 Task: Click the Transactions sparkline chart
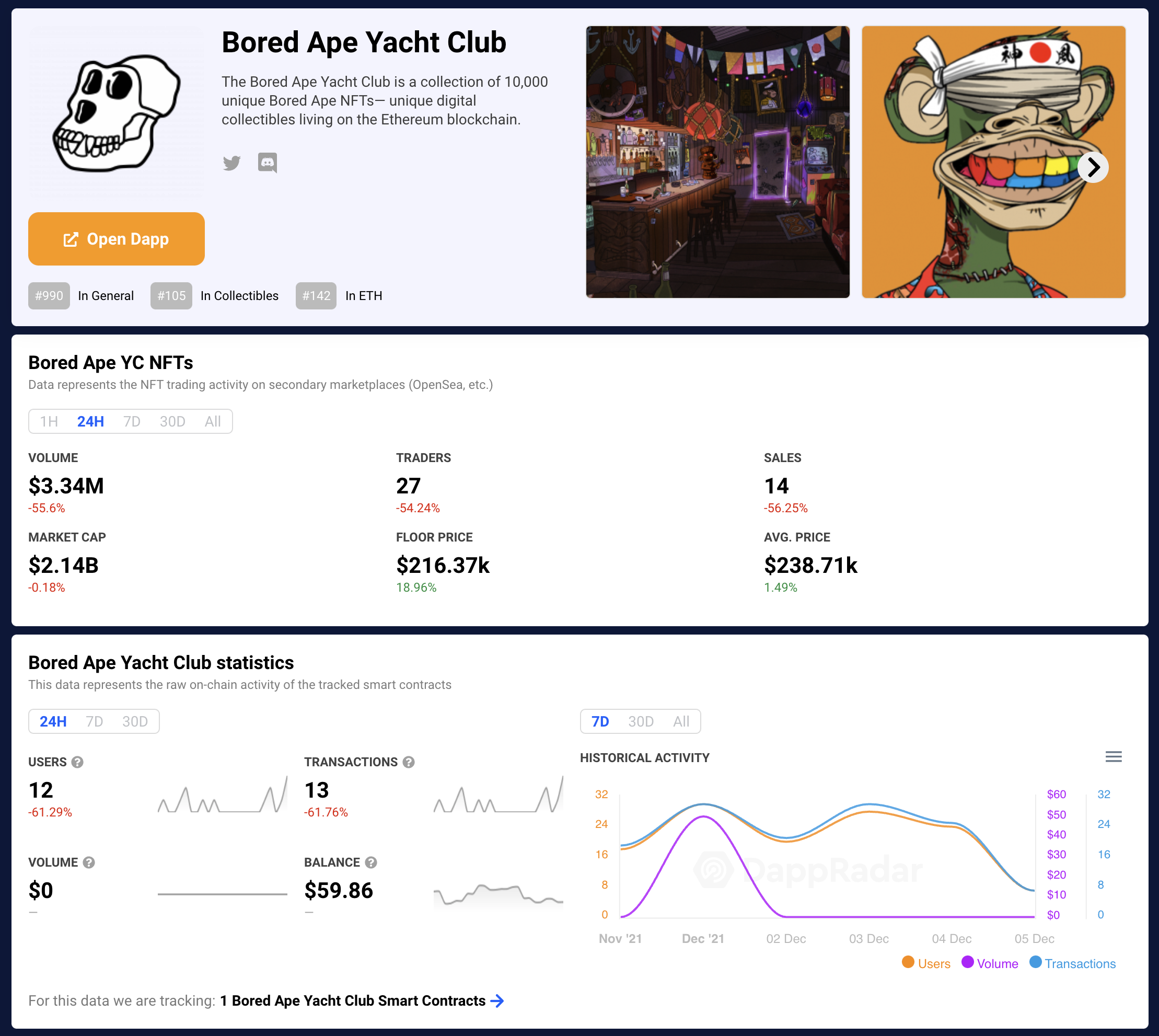coord(499,794)
